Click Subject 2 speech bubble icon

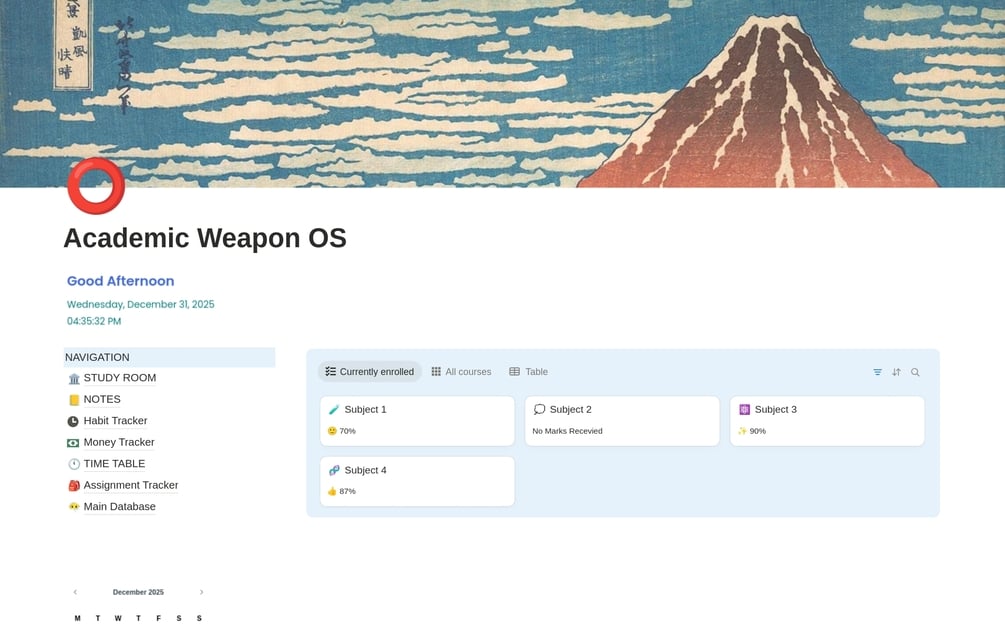pyautogui.click(x=539, y=409)
